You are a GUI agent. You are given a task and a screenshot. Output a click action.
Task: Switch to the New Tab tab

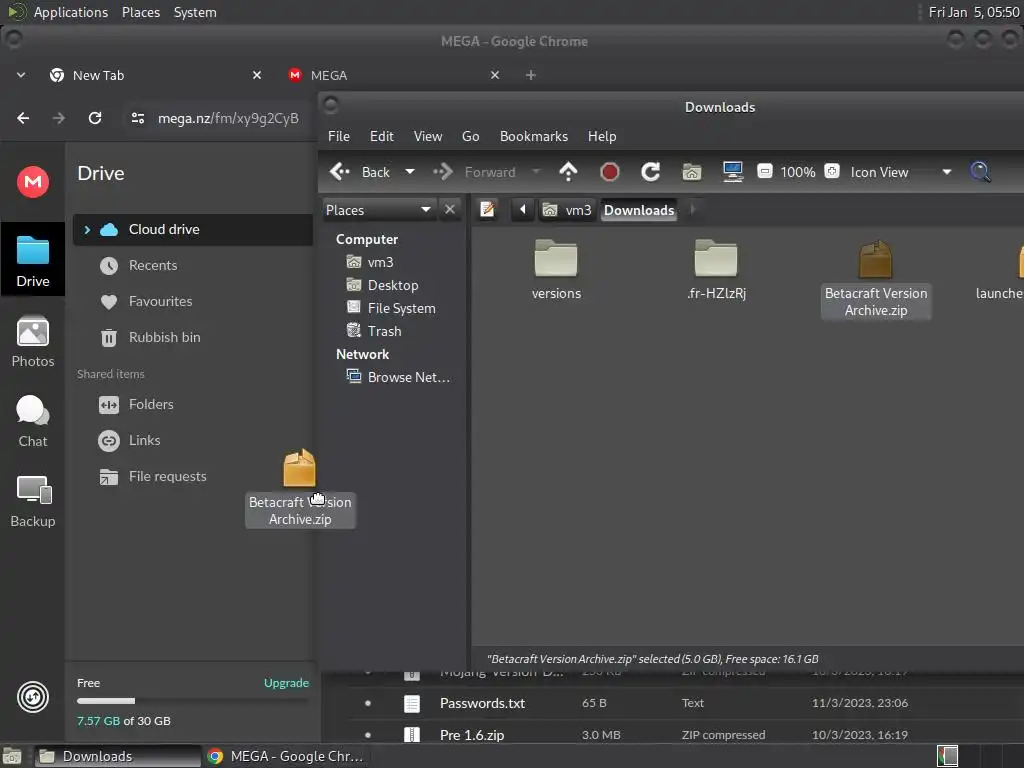pos(155,75)
